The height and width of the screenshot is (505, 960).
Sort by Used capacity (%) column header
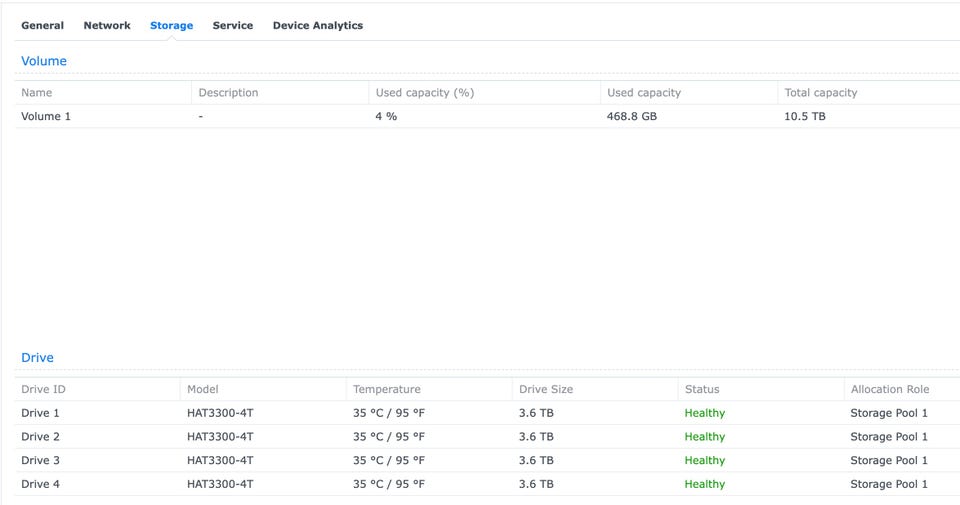tap(424, 93)
